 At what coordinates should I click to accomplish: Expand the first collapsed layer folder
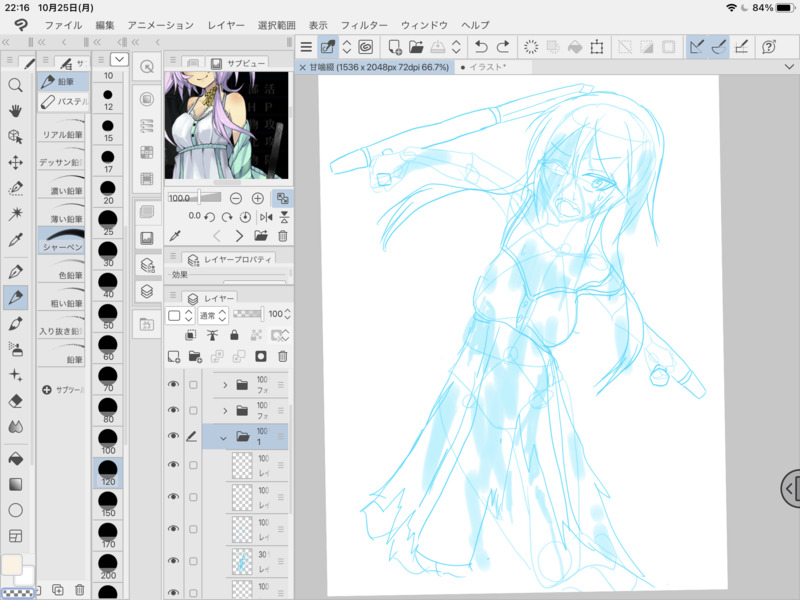pyautogui.click(x=225, y=384)
